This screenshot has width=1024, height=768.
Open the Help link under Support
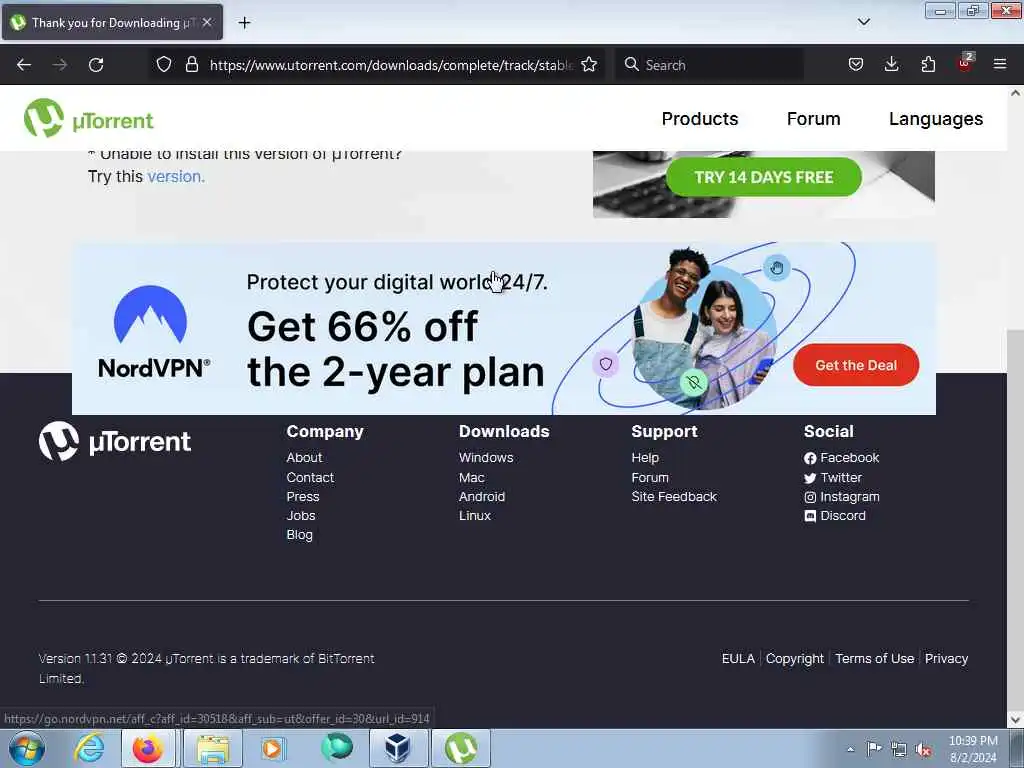[645, 458]
